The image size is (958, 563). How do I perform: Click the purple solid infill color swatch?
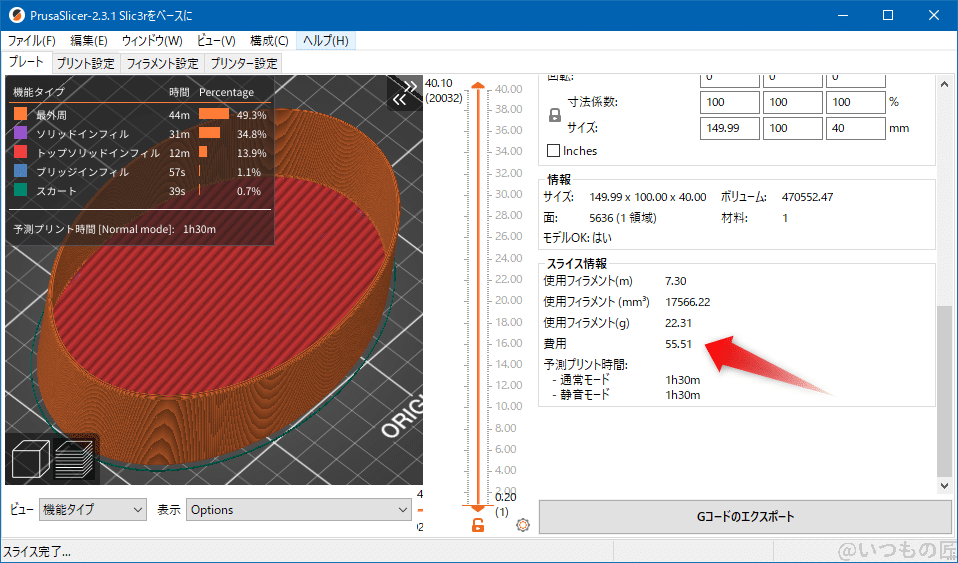pyautogui.click(x=20, y=134)
